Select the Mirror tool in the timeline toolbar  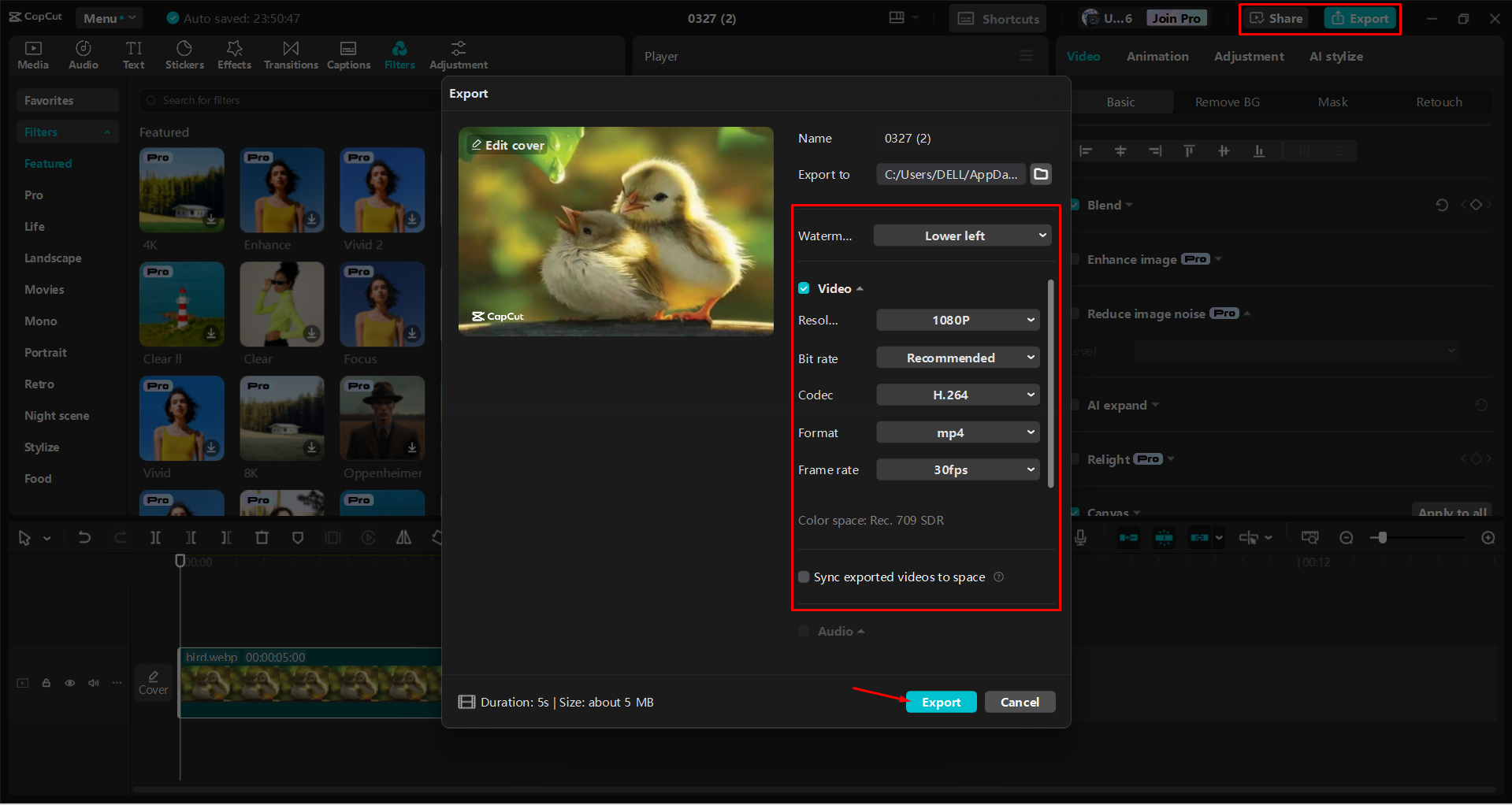[x=403, y=537]
